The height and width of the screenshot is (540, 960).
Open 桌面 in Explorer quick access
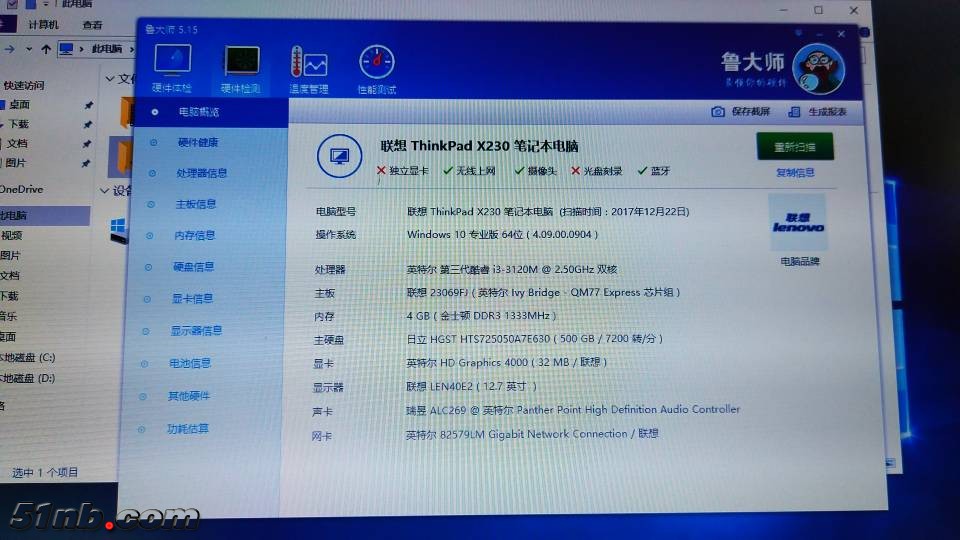[20, 105]
